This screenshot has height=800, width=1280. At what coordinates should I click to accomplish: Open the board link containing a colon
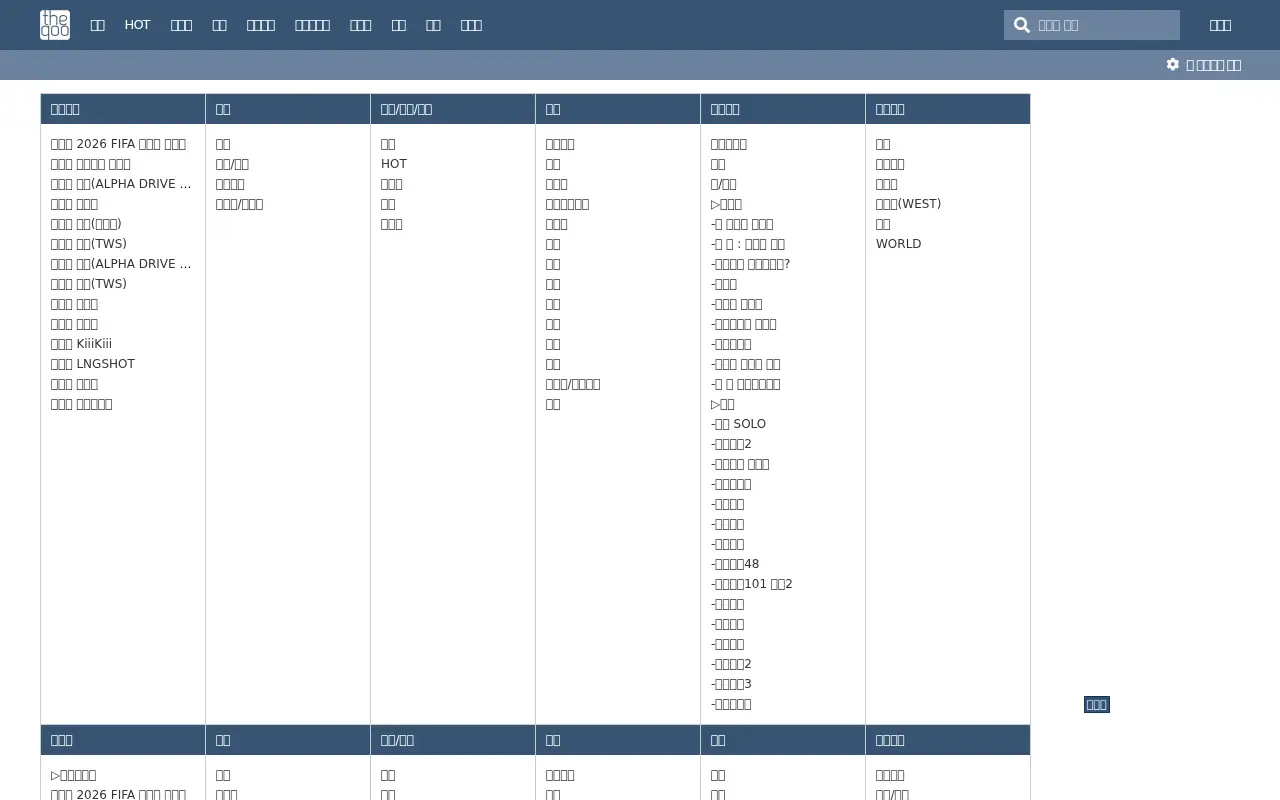[748, 244]
